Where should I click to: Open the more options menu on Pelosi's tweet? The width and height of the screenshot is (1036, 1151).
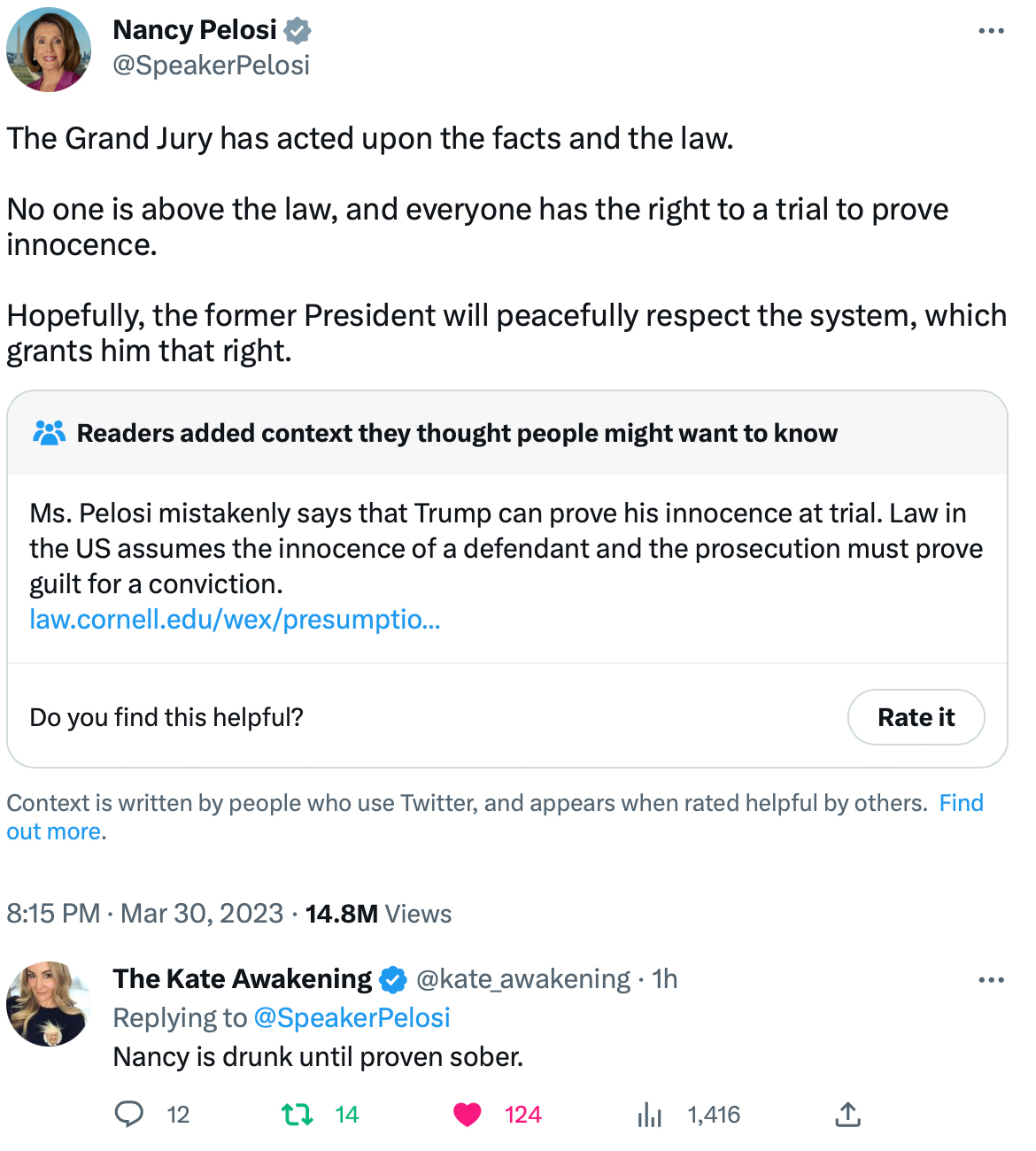pos(991,31)
